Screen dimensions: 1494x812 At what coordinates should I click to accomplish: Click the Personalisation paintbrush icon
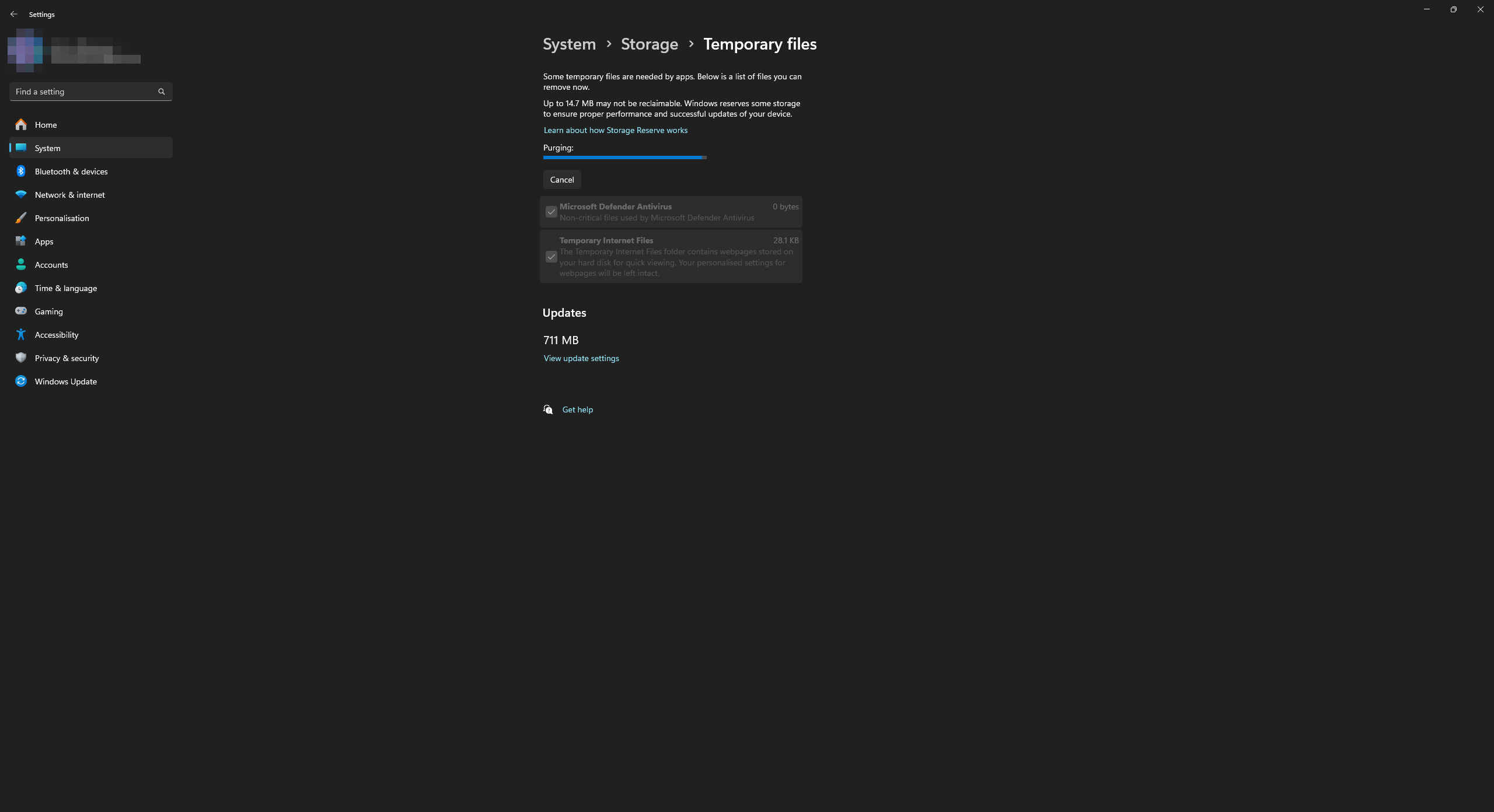21,218
